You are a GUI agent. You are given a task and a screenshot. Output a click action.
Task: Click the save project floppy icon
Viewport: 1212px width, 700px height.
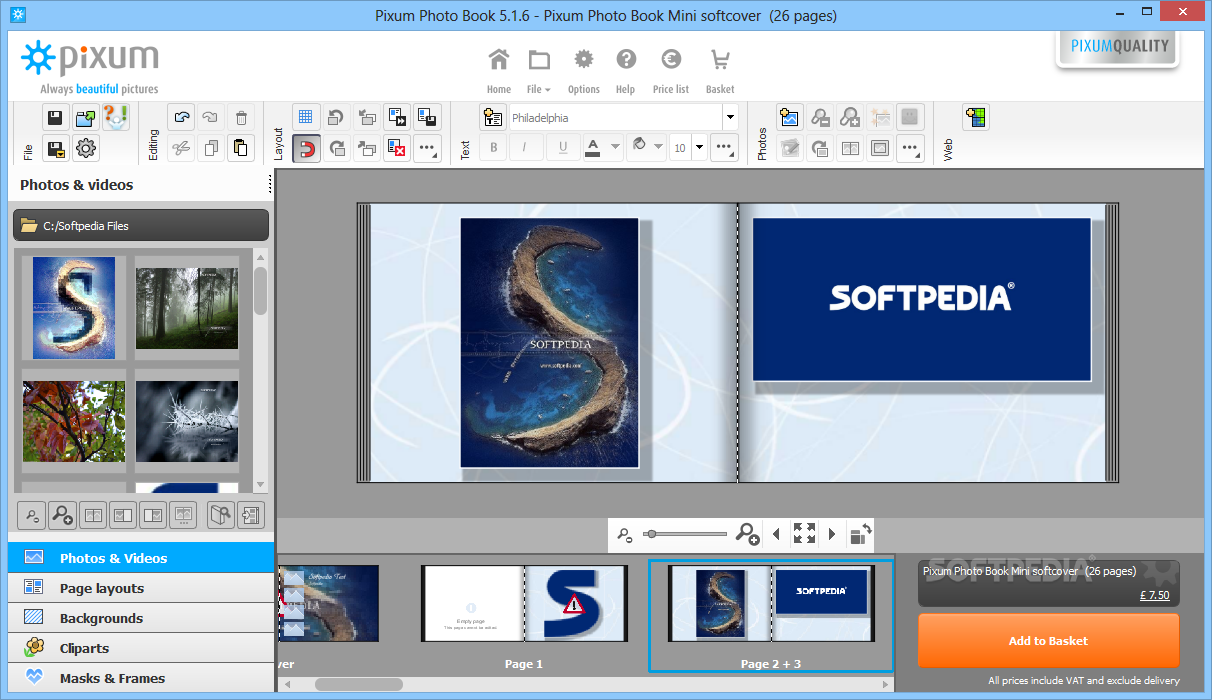pos(55,118)
